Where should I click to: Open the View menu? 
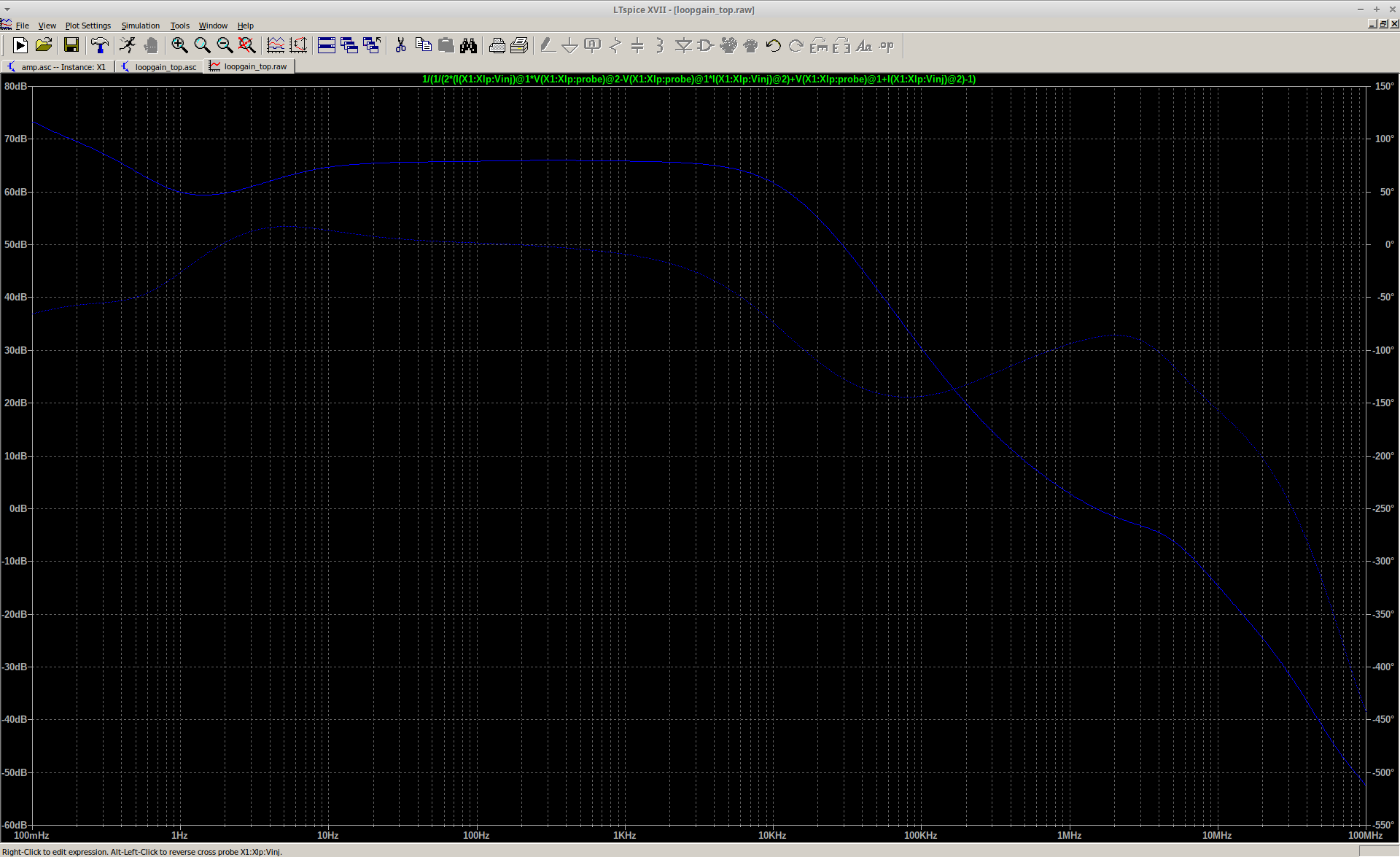47,26
